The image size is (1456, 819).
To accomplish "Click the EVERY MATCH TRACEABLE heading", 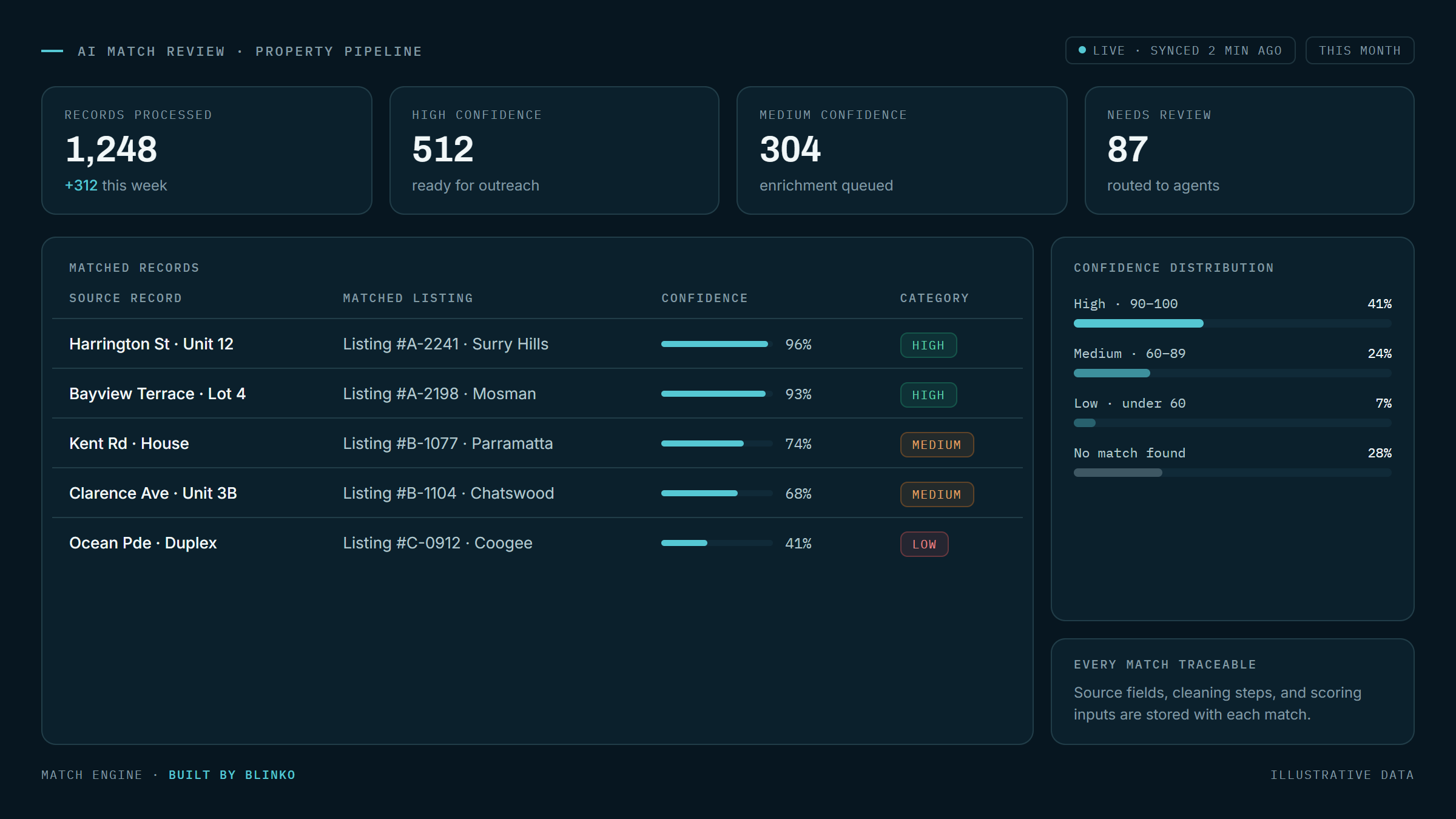I will pos(1165,664).
